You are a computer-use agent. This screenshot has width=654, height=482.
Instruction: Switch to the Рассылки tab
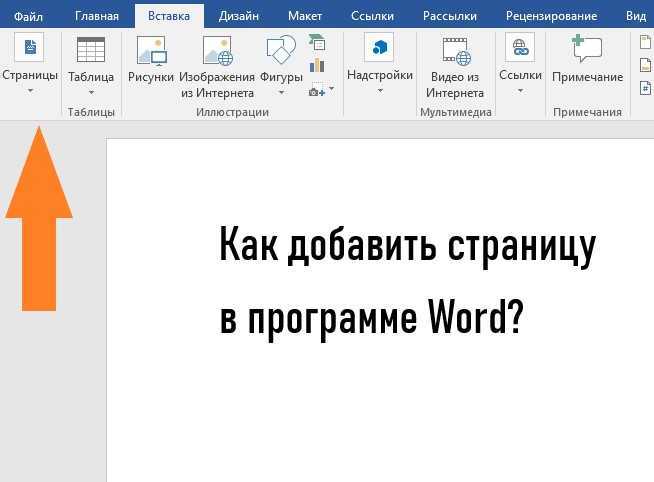450,16
